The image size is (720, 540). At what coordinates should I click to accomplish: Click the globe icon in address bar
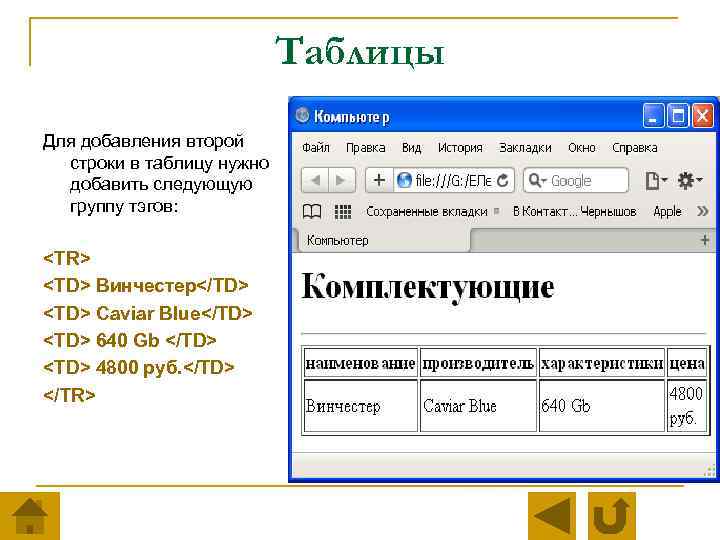click(404, 180)
